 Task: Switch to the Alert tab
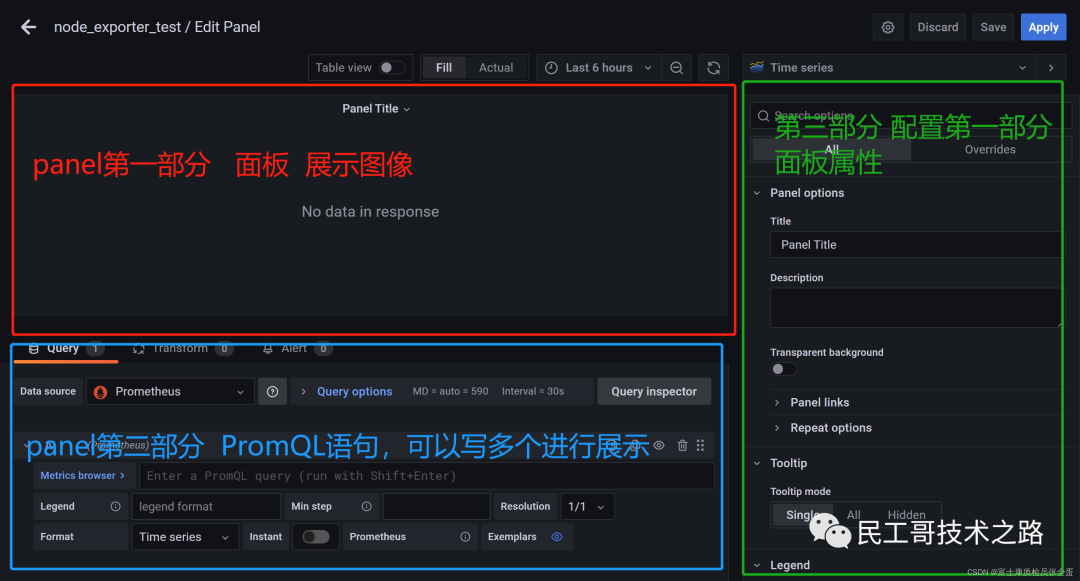296,349
